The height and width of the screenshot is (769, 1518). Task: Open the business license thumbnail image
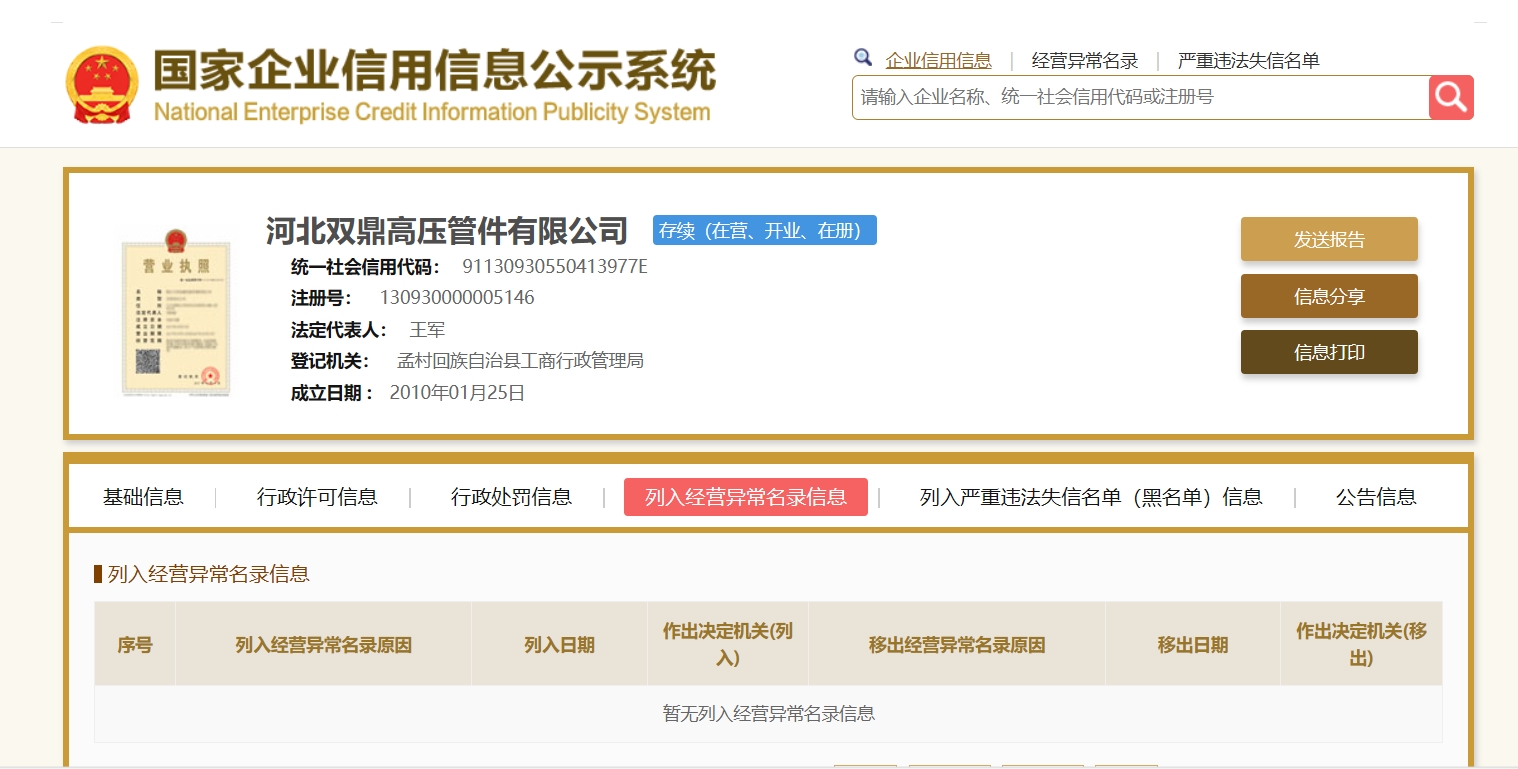[176, 312]
